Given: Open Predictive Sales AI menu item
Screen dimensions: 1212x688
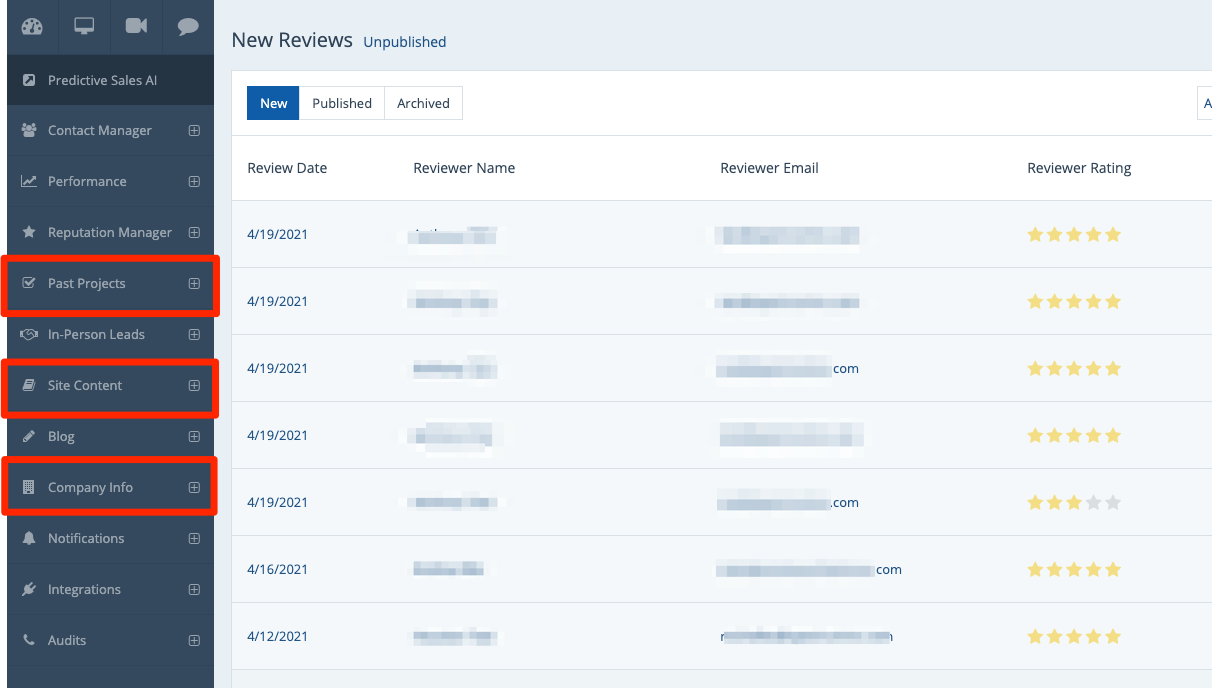Looking at the screenshot, I should click(x=102, y=80).
